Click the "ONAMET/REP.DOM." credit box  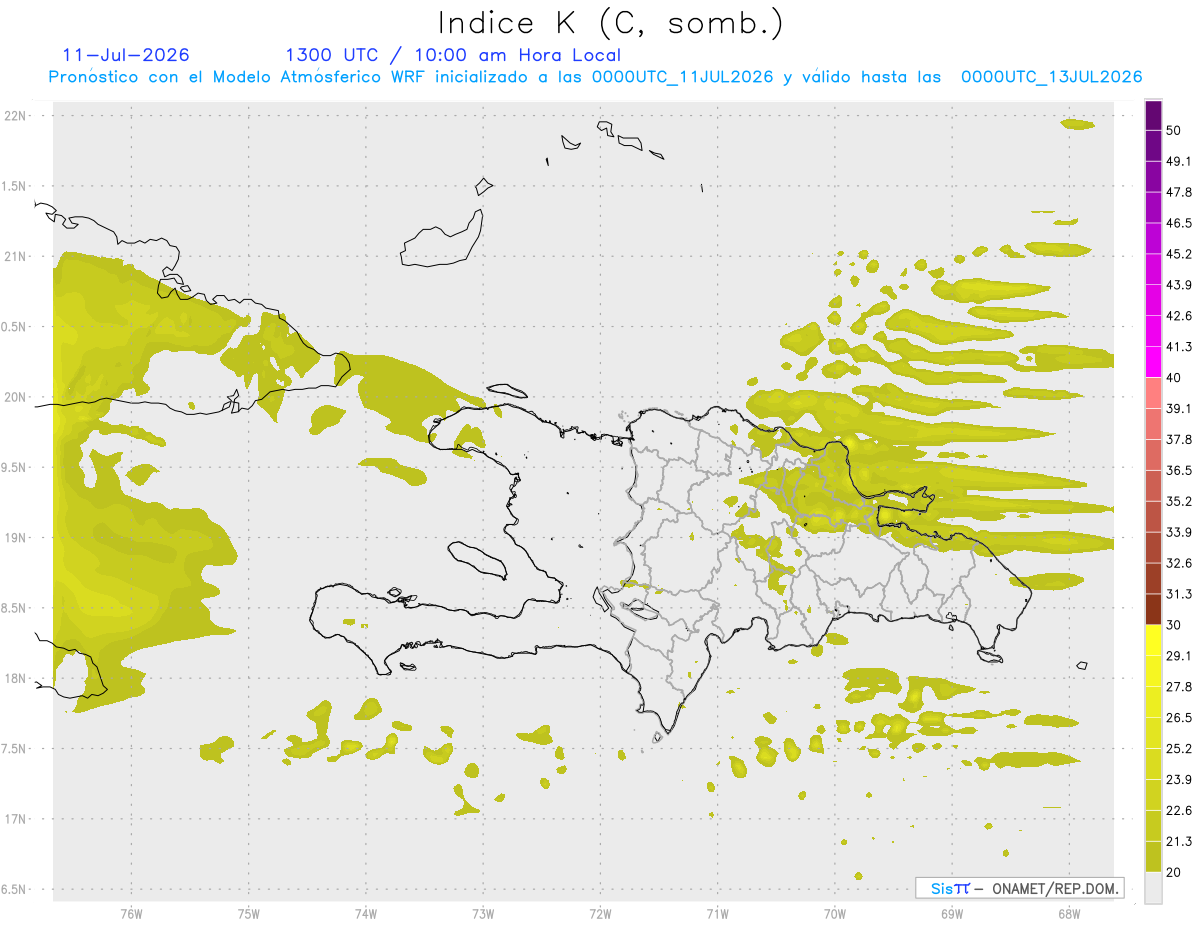coord(1020,888)
